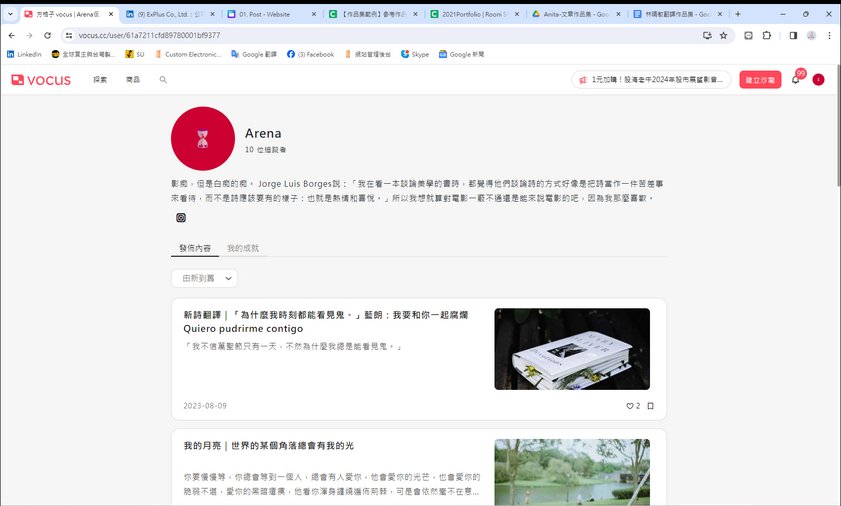The width and height of the screenshot is (841, 506).
Task: Open the tab search chevron at top-left
Action: point(10,14)
